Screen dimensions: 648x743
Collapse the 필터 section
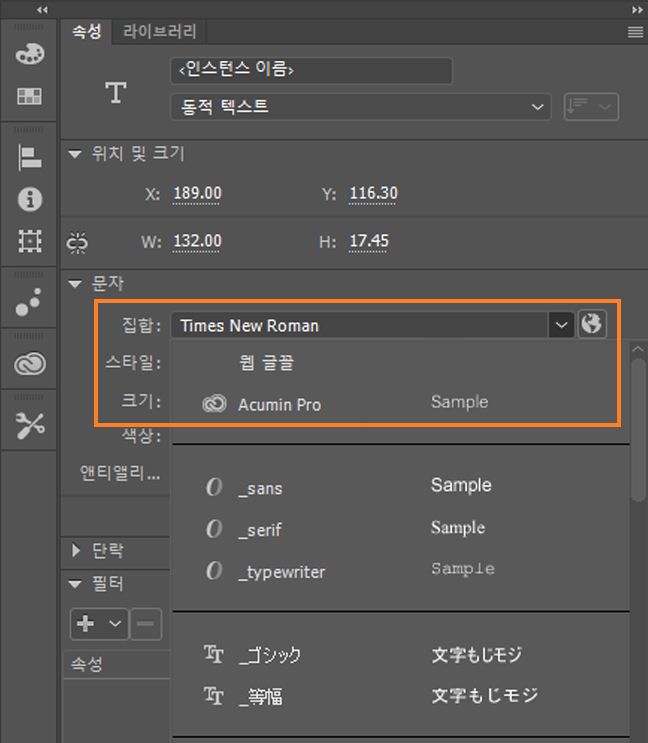click(x=75, y=584)
